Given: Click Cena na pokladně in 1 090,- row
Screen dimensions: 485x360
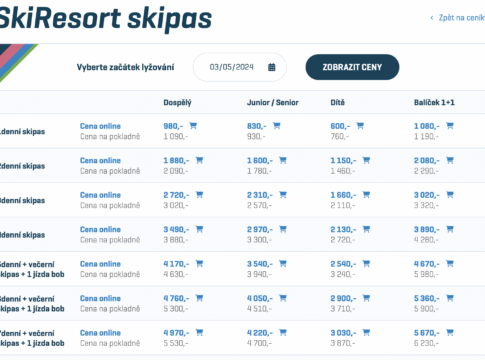Looking at the screenshot, I should click(x=110, y=136).
